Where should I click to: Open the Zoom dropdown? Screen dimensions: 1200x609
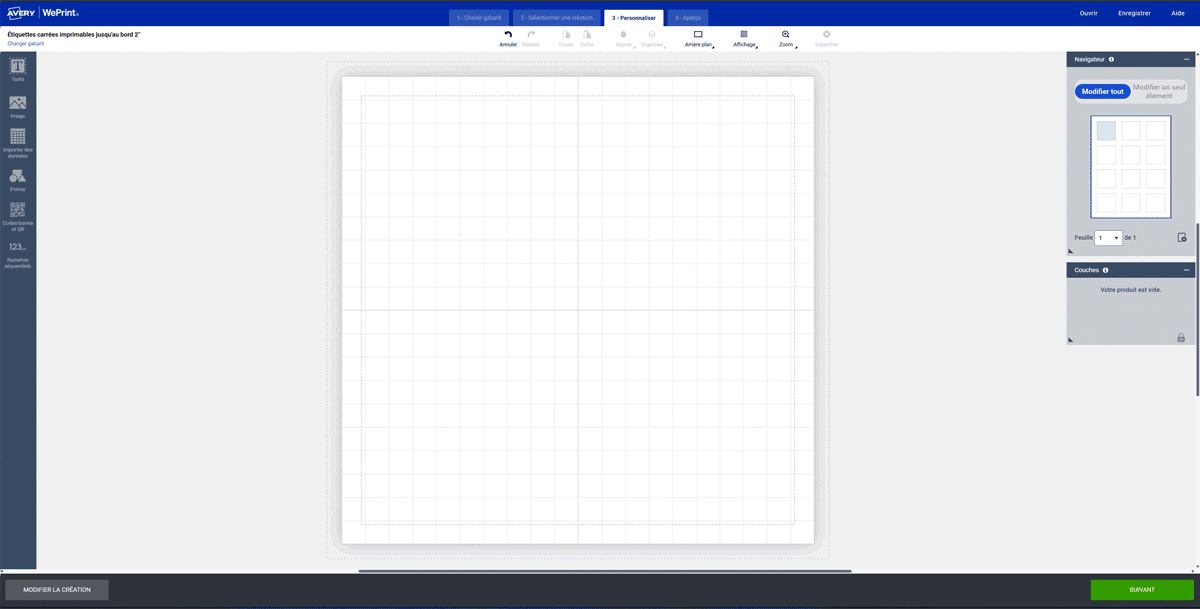[x=786, y=39]
